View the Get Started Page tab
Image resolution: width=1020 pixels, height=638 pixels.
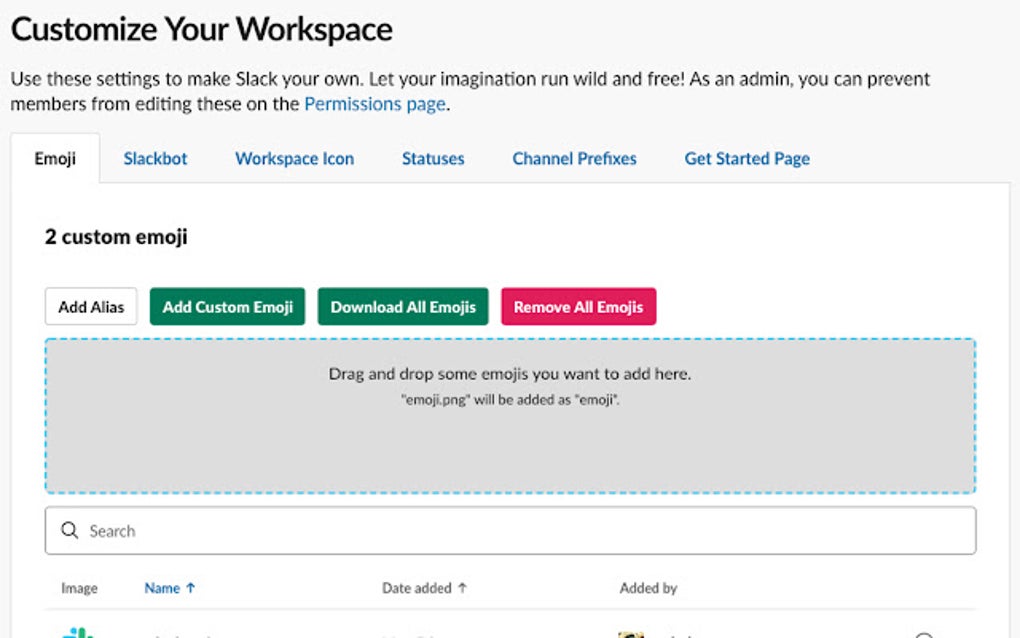click(x=746, y=158)
